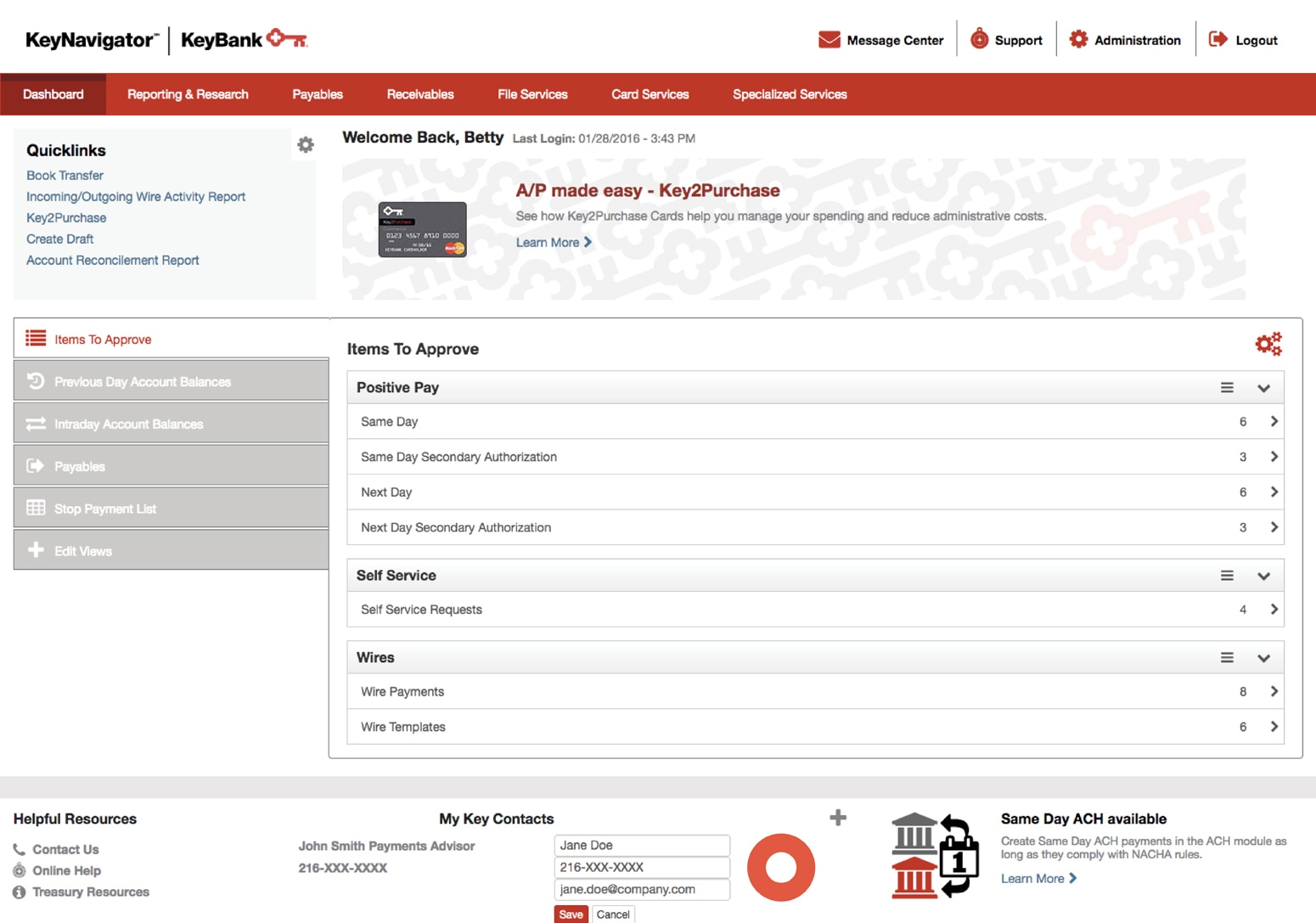Open Next Day Secondary Authorization chevron
The image size is (1316, 923).
(x=1274, y=527)
